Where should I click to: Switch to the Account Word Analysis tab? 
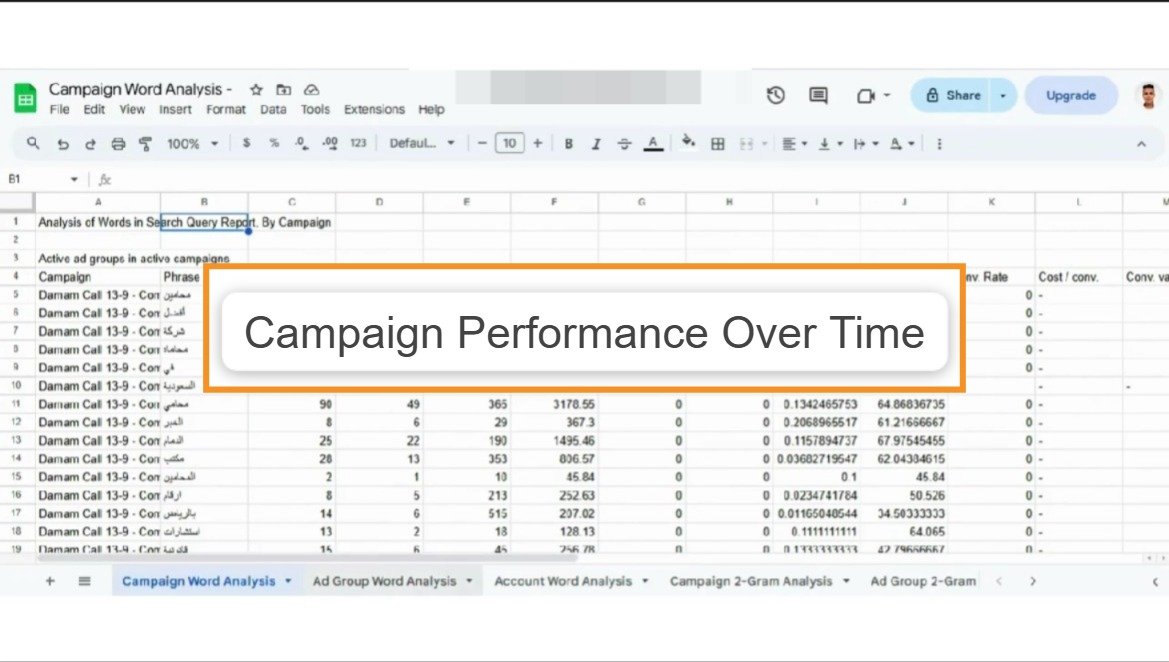point(563,581)
